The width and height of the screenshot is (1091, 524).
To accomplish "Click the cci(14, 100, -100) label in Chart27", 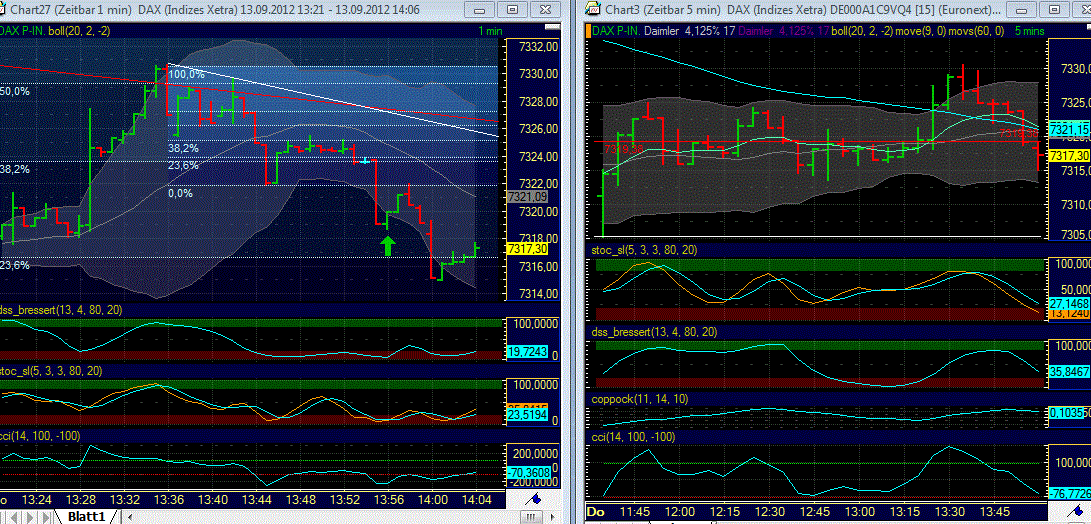I will click(40, 436).
